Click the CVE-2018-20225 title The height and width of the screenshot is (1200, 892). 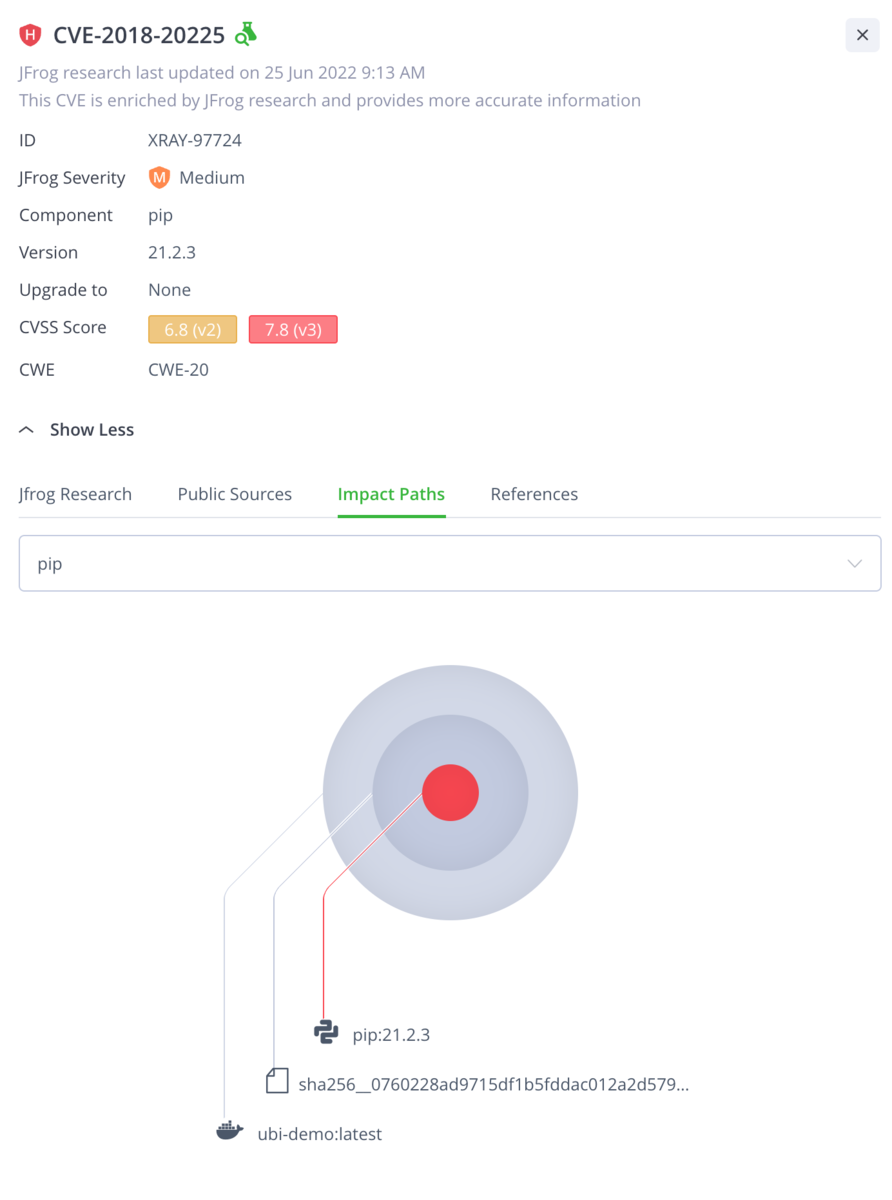[x=139, y=36]
